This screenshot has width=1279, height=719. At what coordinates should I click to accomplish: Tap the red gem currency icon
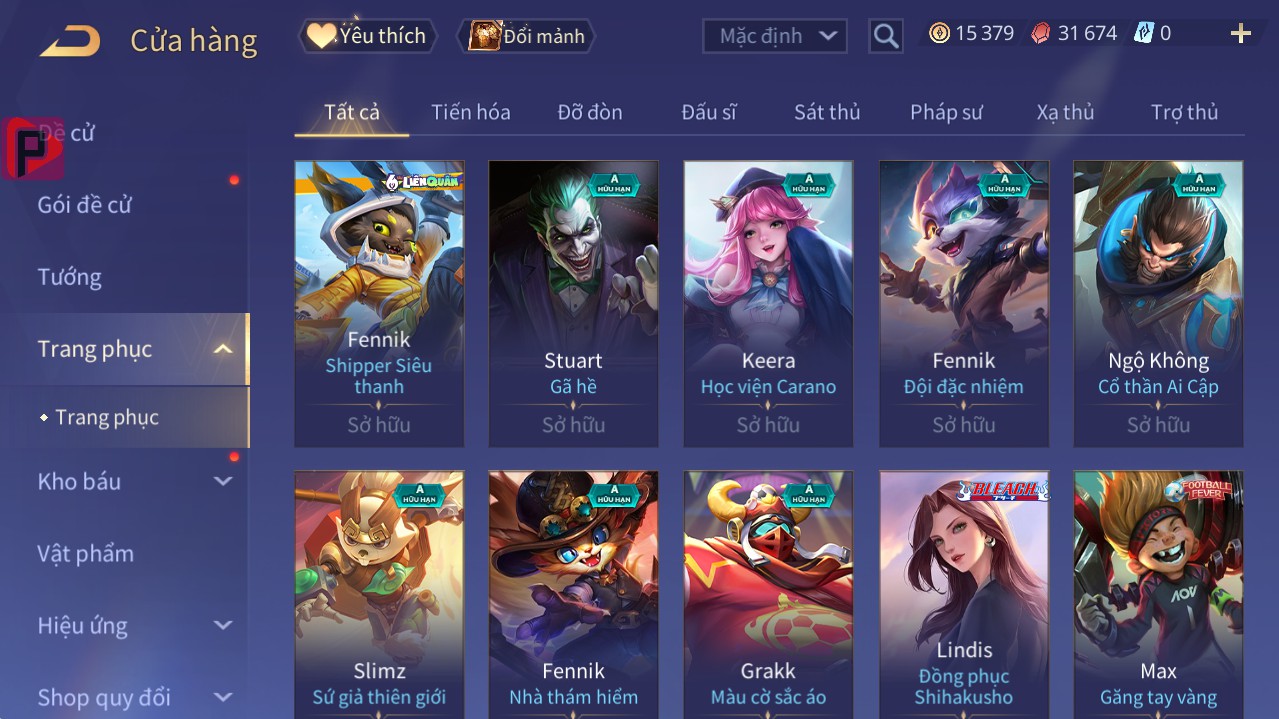(1041, 34)
